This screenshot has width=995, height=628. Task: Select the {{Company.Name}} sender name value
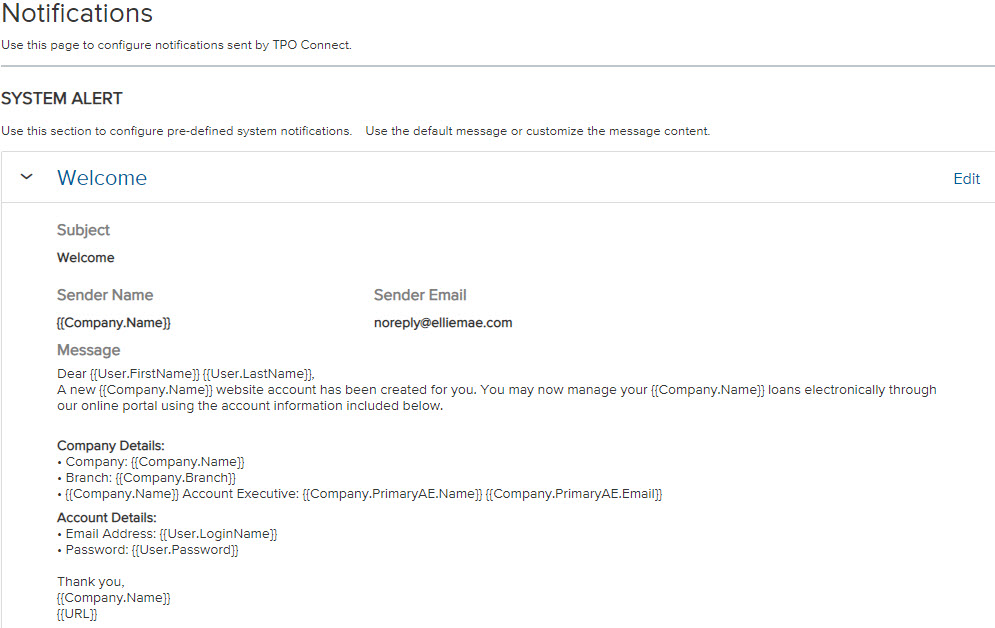[x=114, y=323]
